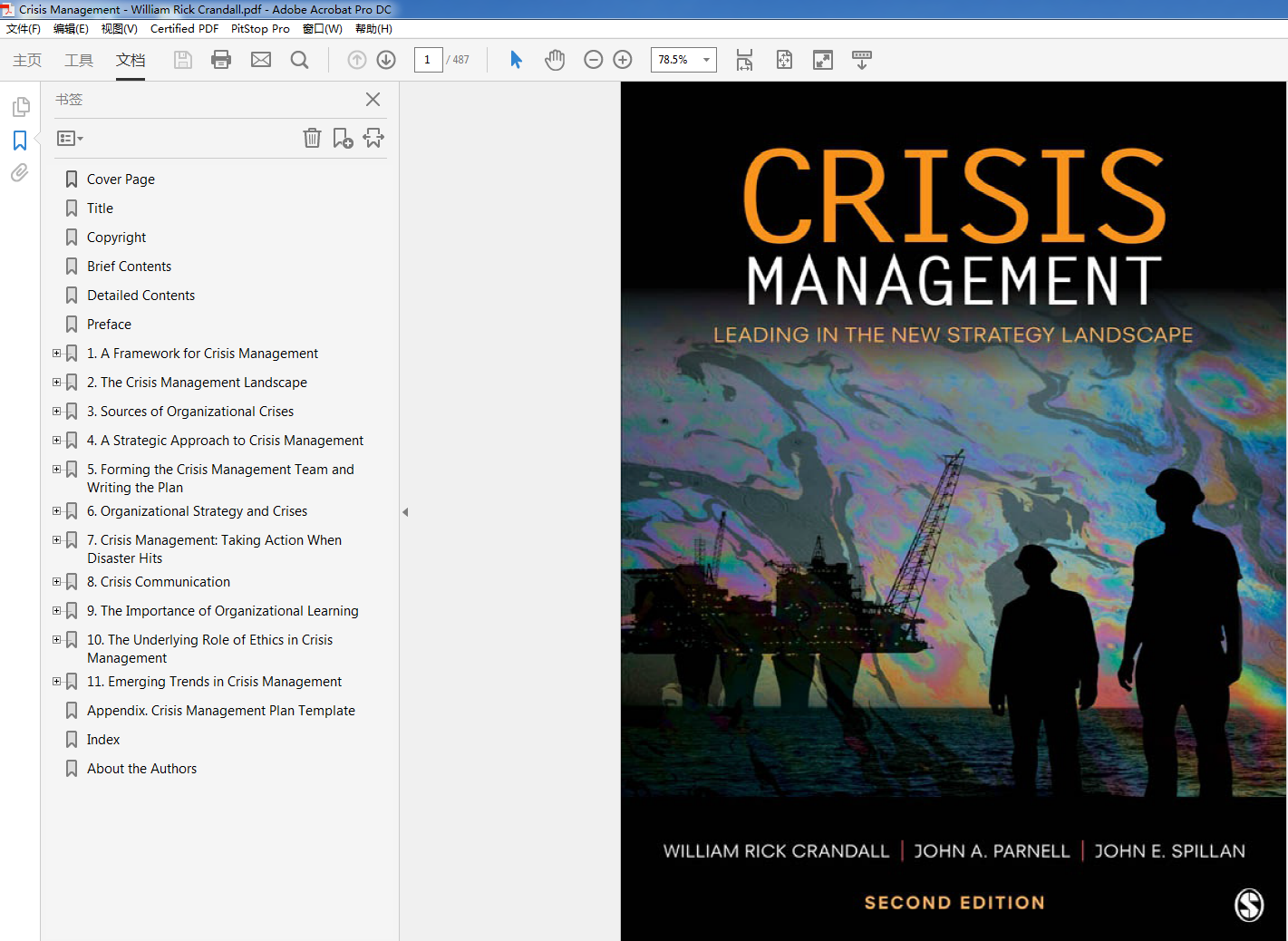The image size is (1288, 941).
Task: Expand chapter 1 Framework for Crisis Management
Action: pyautogui.click(x=56, y=354)
